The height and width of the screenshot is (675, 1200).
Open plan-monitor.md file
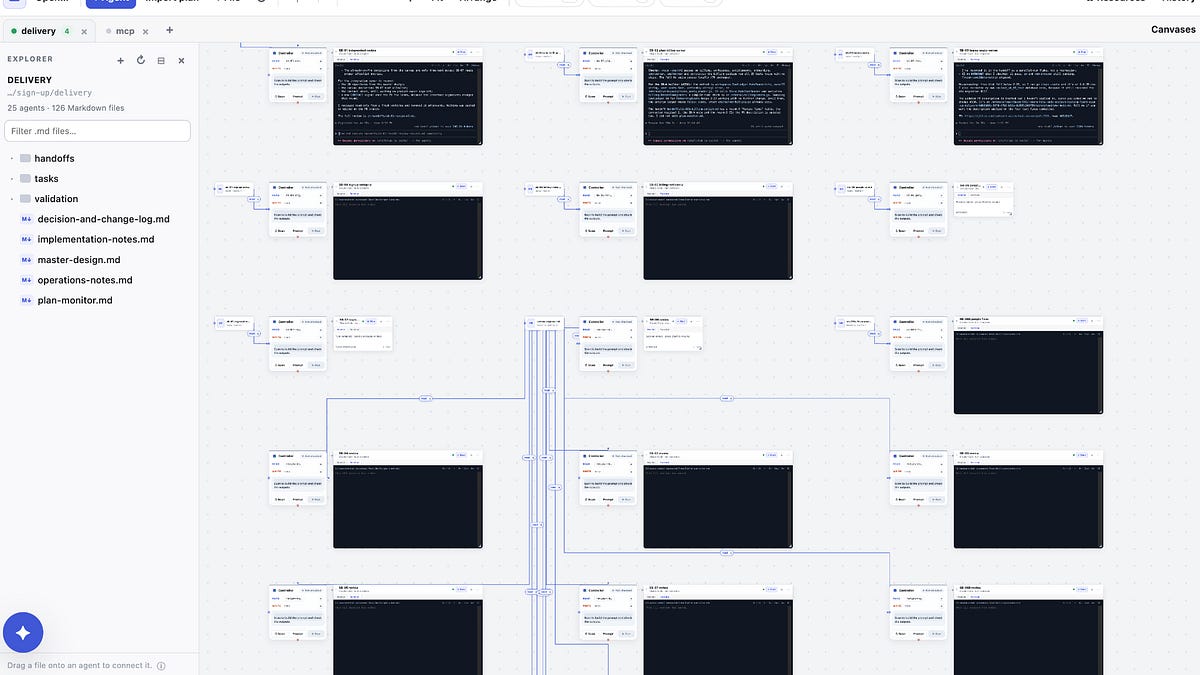pyautogui.click(x=75, y=300)
